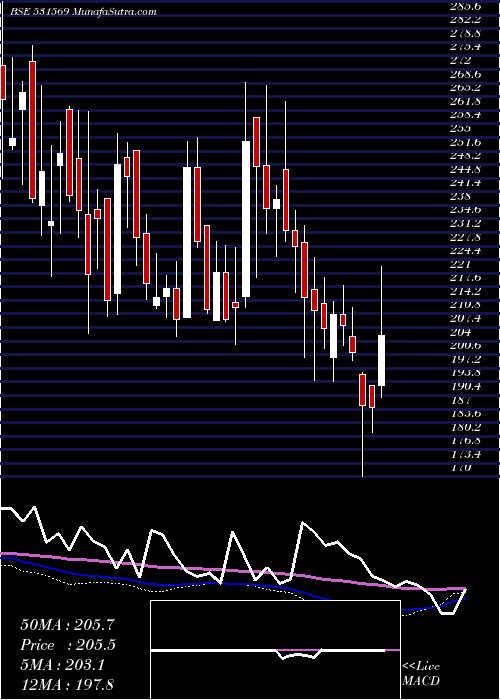This screenshot has height=700, width=500.
Task: Click the 176.8 price axis label
Action: point(466,441)
